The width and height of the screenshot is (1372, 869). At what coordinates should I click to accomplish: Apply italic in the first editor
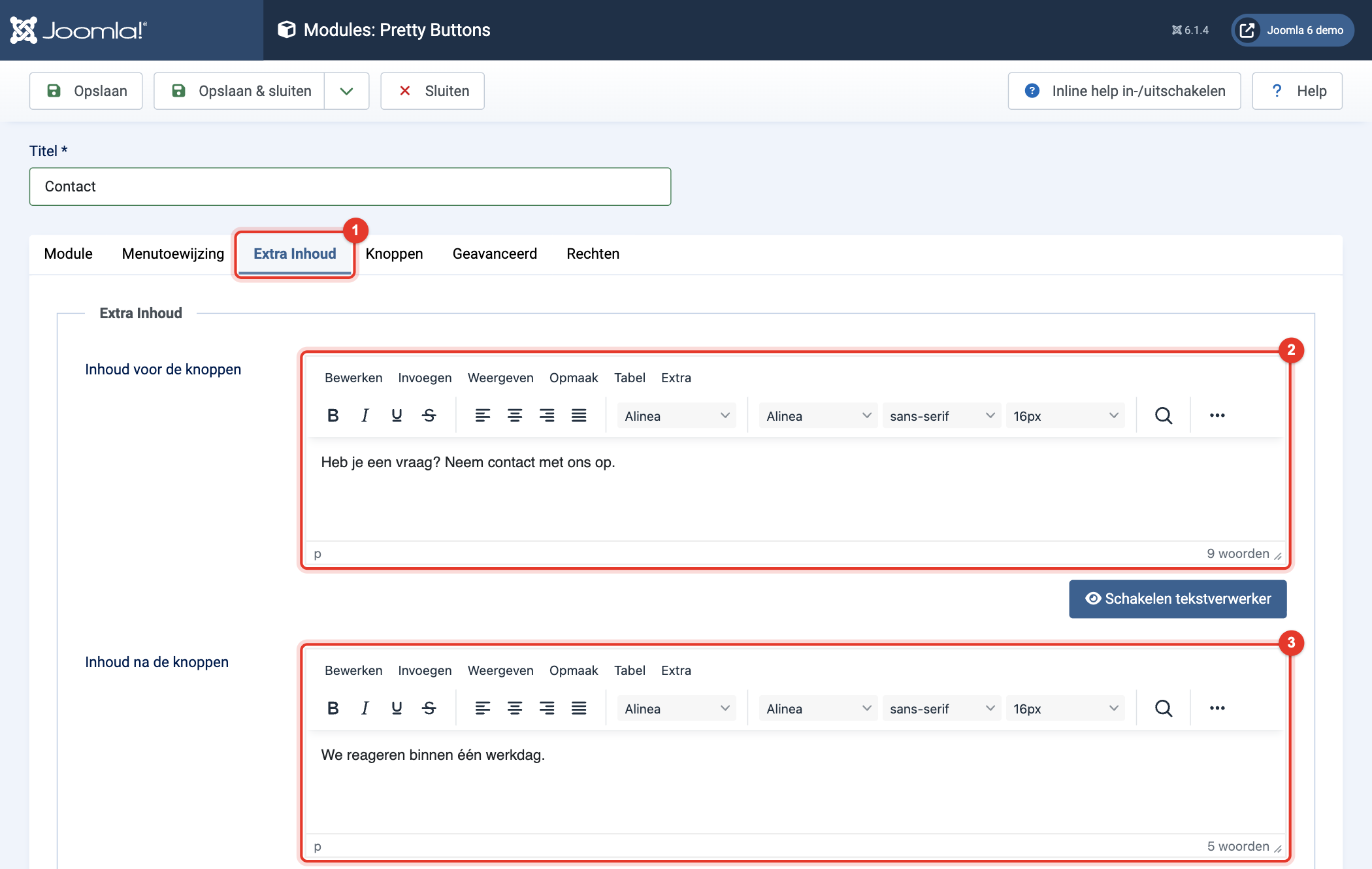(x=365, y=416)
